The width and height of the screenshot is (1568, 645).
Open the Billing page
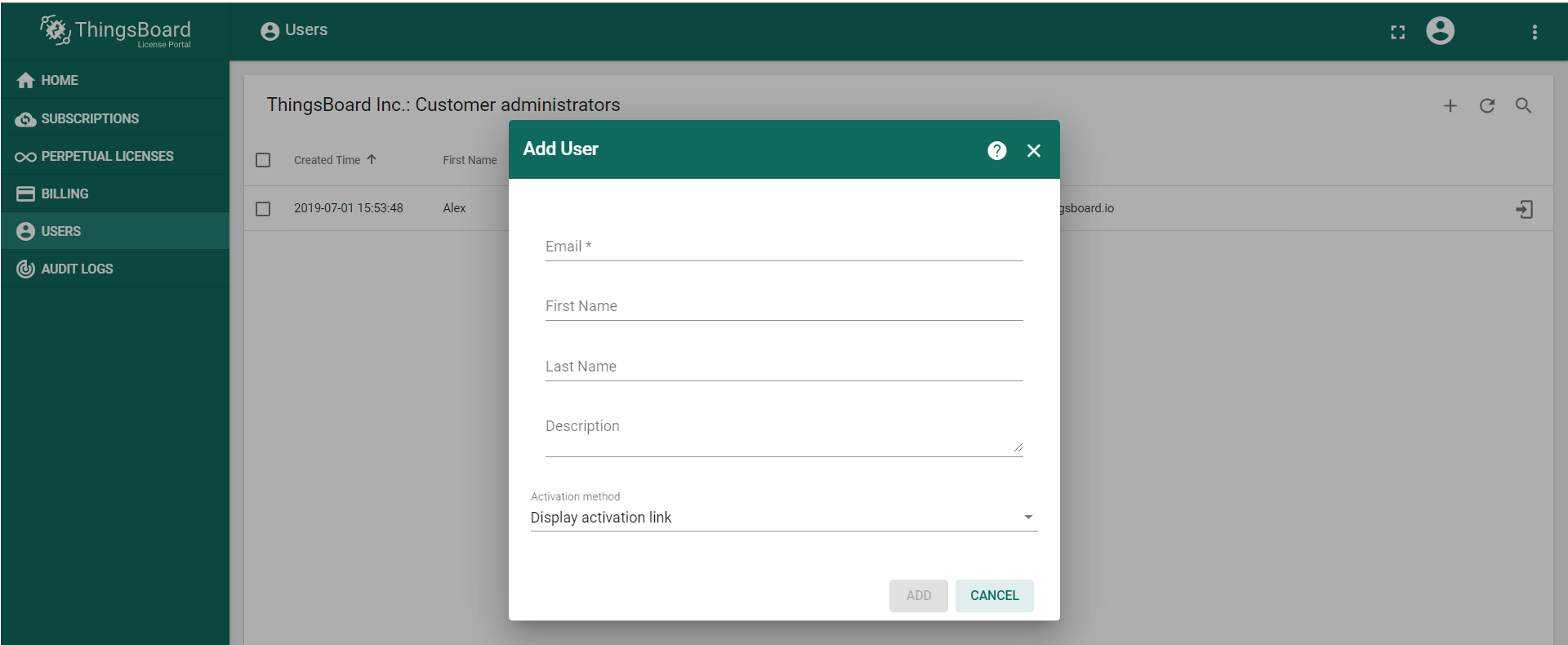[65, 193]
